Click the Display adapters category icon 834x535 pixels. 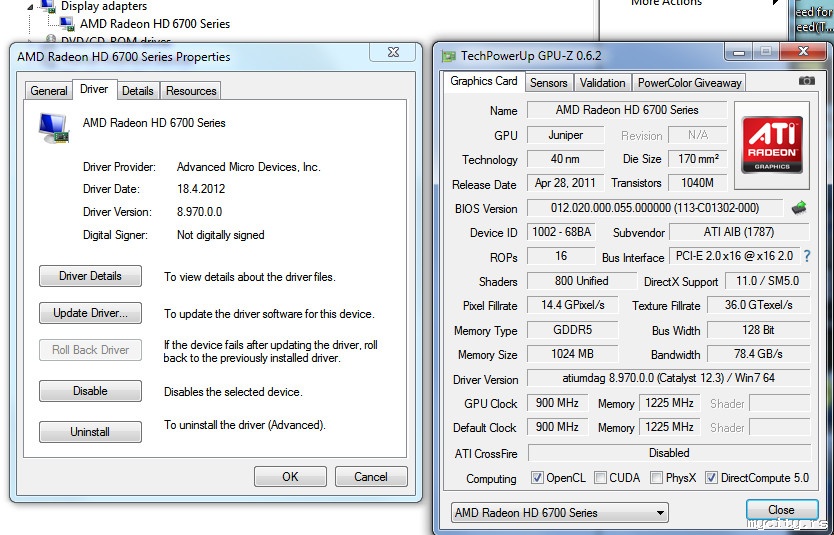(48, 6)
